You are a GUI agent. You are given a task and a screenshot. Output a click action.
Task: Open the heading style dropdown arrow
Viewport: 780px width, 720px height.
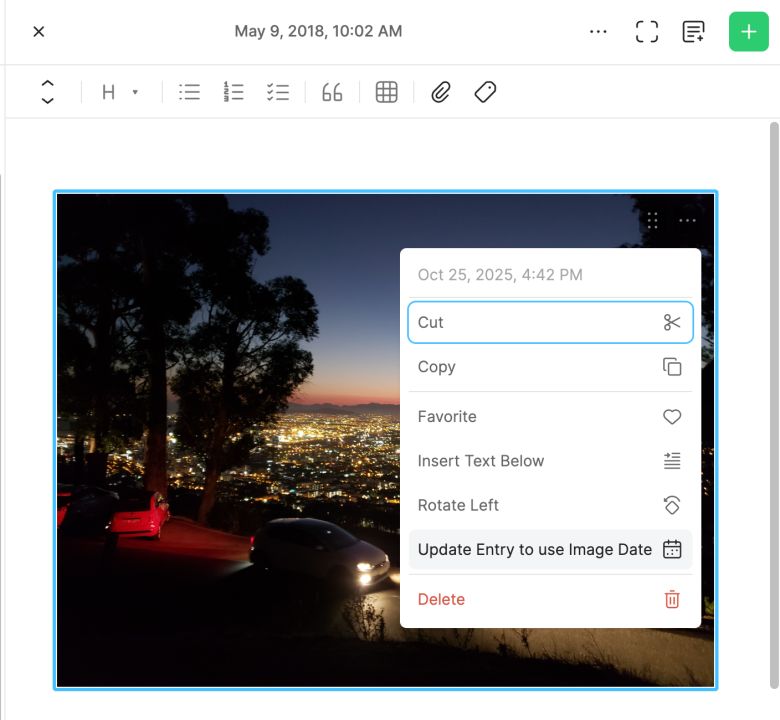coord(135,92)
